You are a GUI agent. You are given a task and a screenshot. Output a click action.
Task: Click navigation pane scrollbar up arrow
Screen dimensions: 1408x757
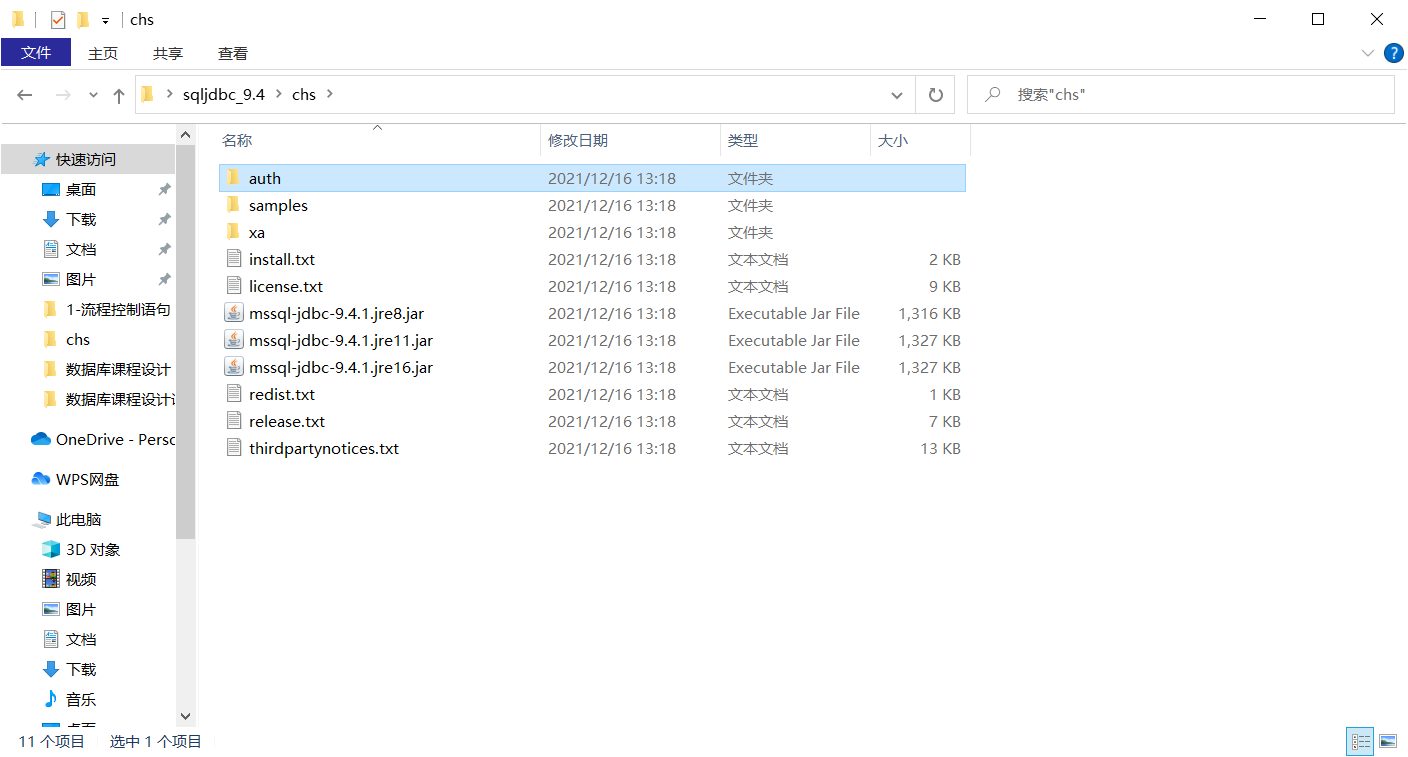185,135
